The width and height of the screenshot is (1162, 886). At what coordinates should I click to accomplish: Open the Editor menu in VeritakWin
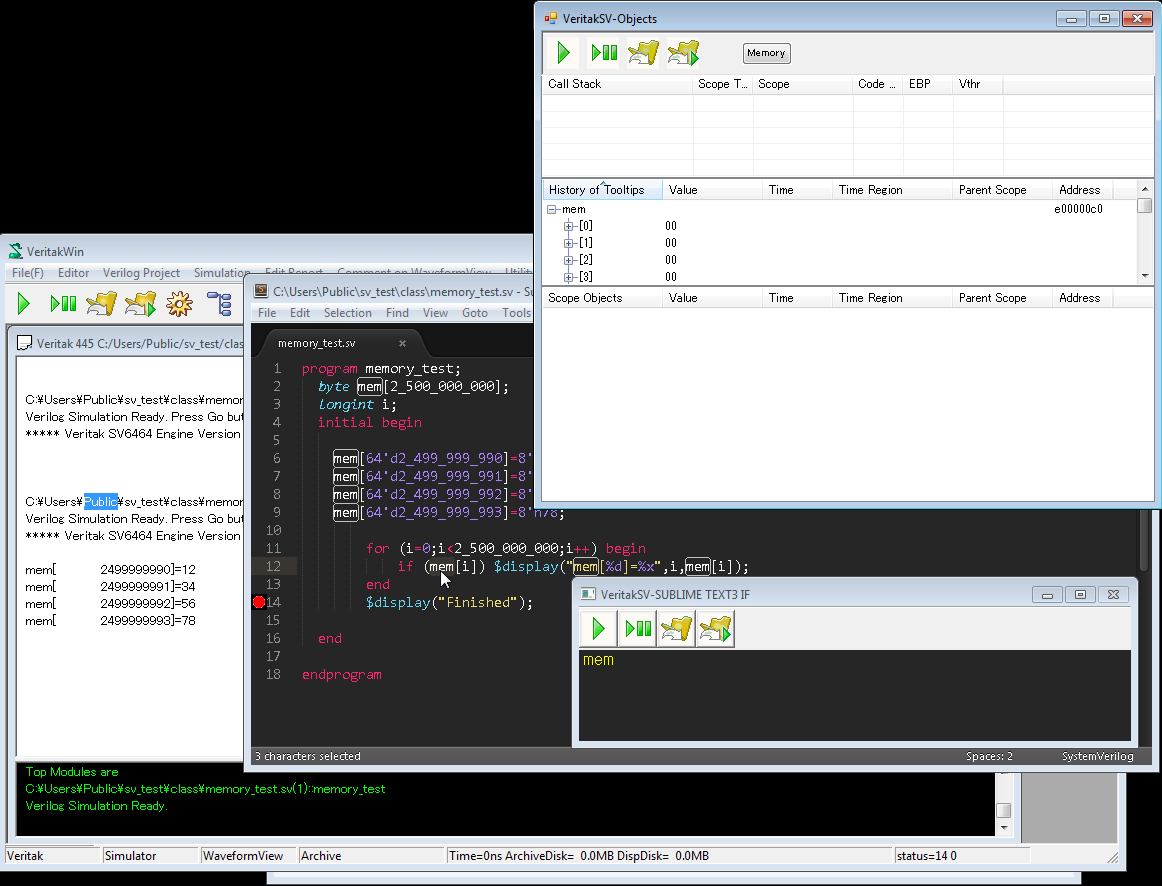pos(73,273)
